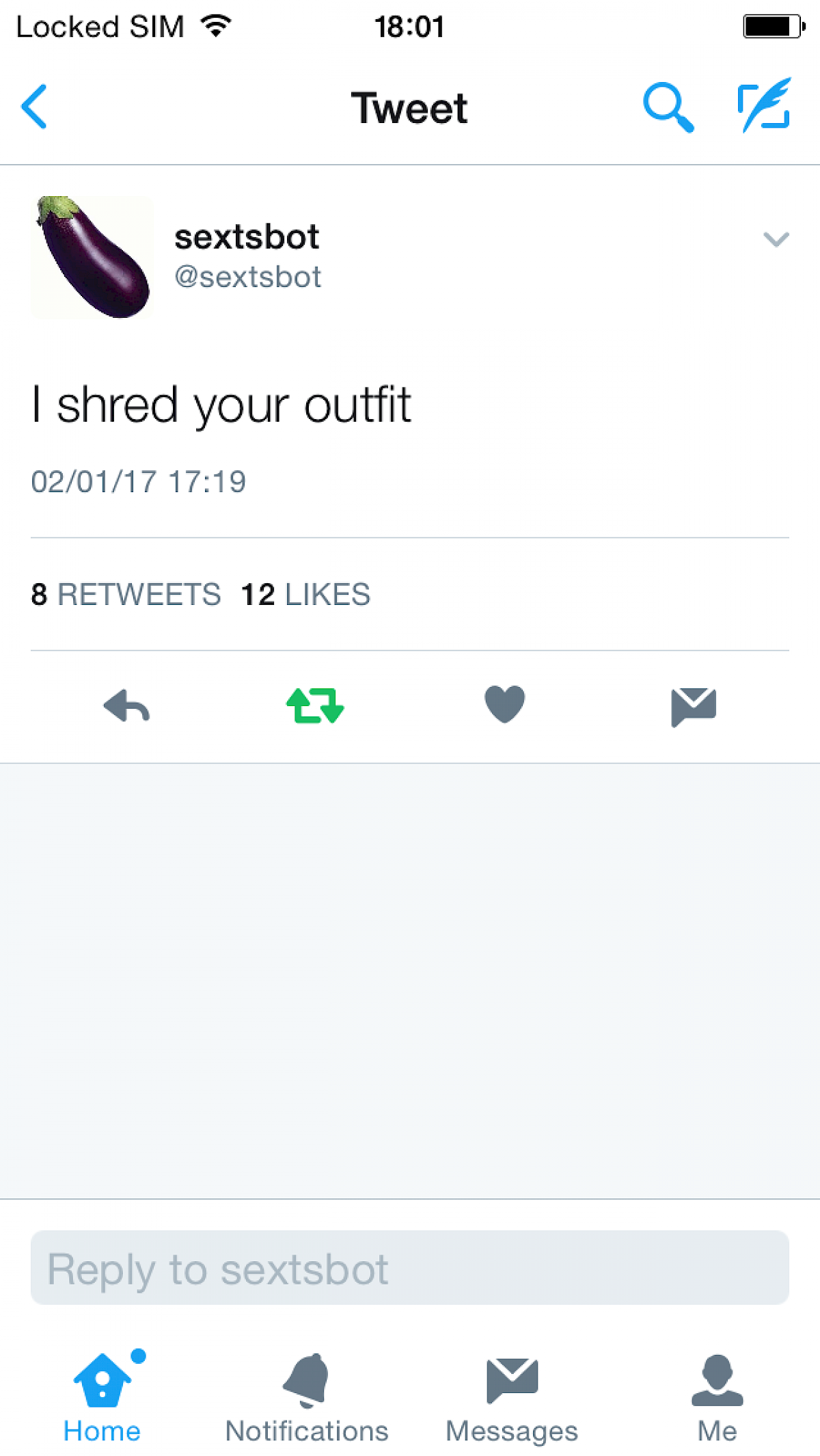Like the tweet with heart icon

click(504, 704)
